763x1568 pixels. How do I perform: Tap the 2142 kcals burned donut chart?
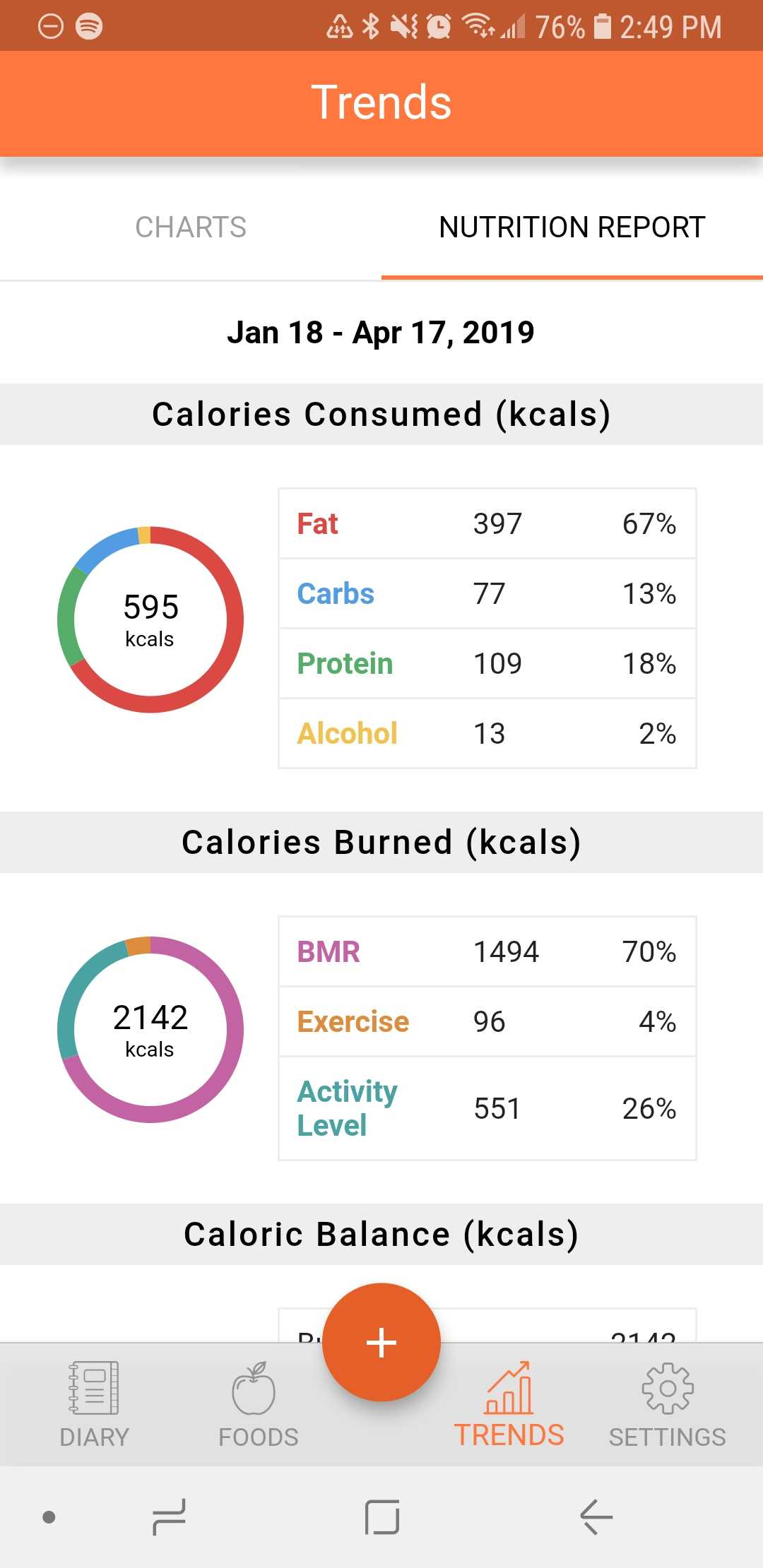point(150,1030)
